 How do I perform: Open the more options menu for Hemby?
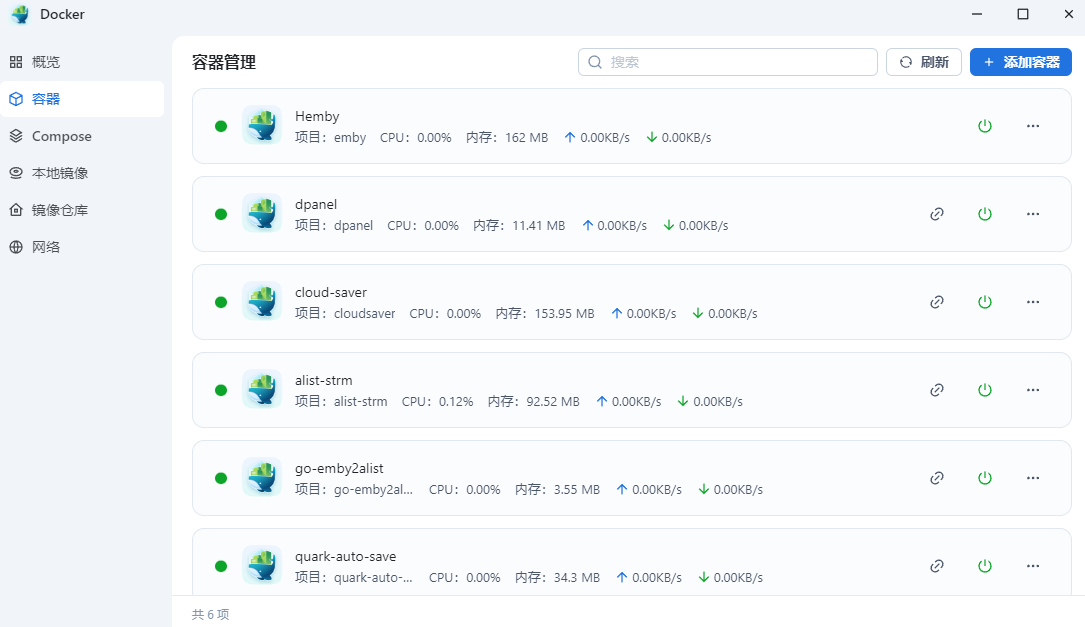pos(1033,126)
